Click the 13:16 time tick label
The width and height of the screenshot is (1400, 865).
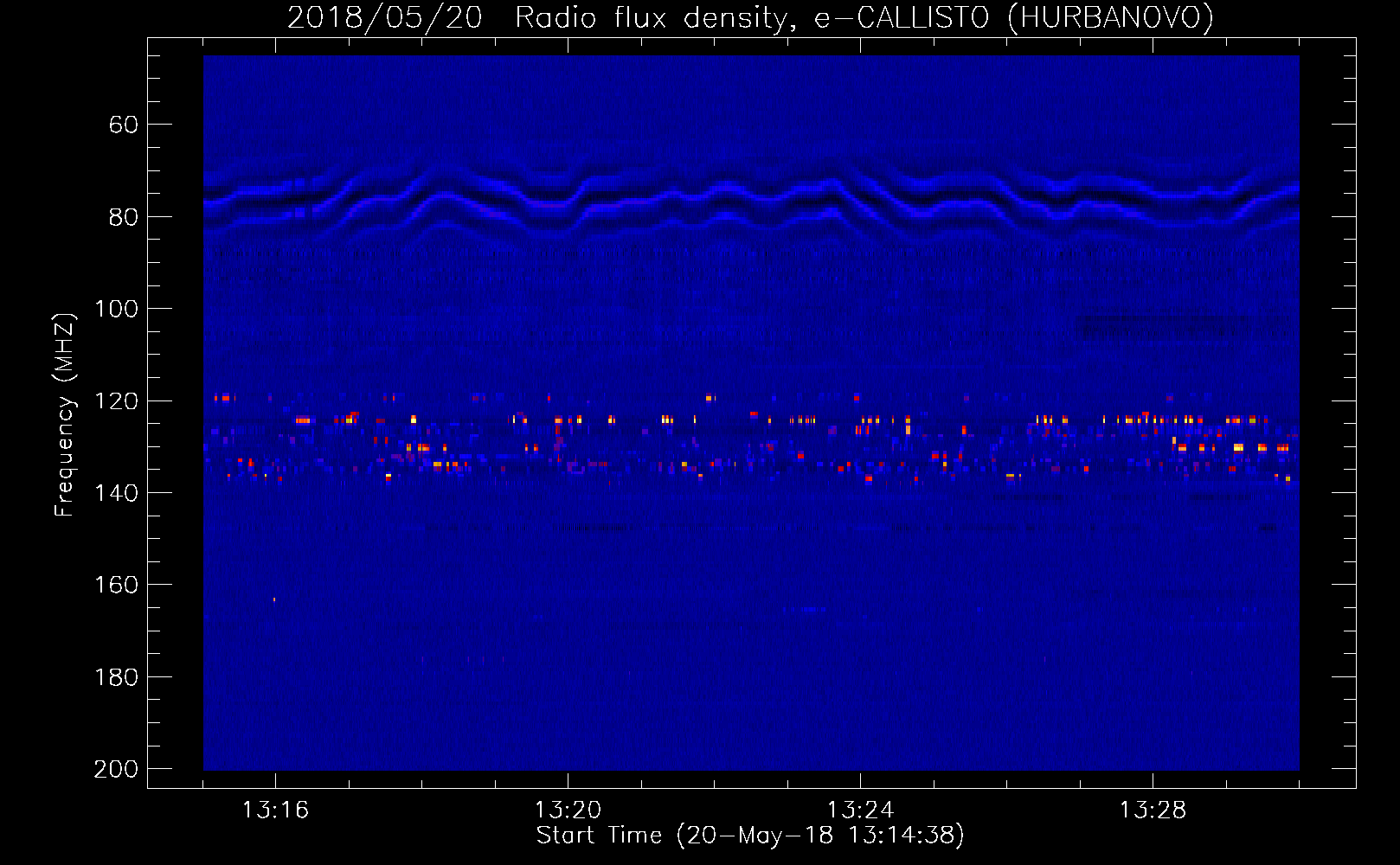point(275,811)
